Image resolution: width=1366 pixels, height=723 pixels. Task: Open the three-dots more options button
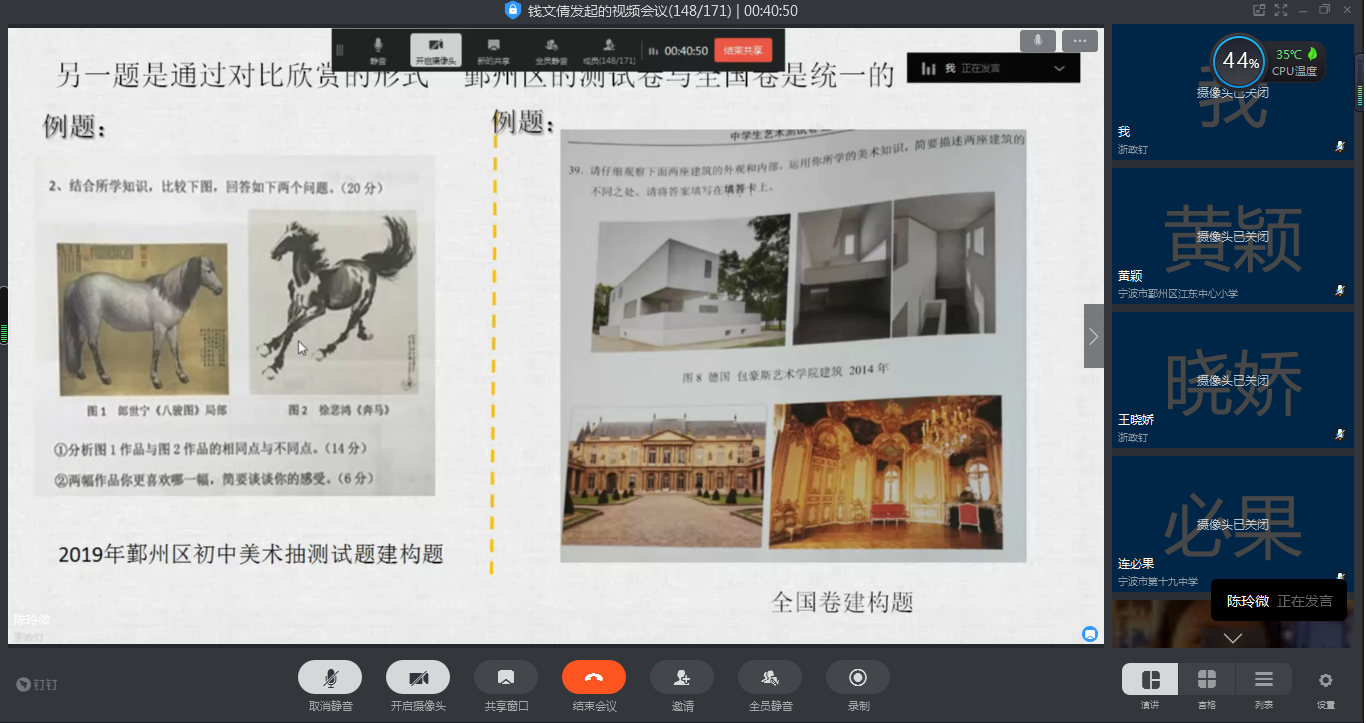click(x=1080, y=41)
